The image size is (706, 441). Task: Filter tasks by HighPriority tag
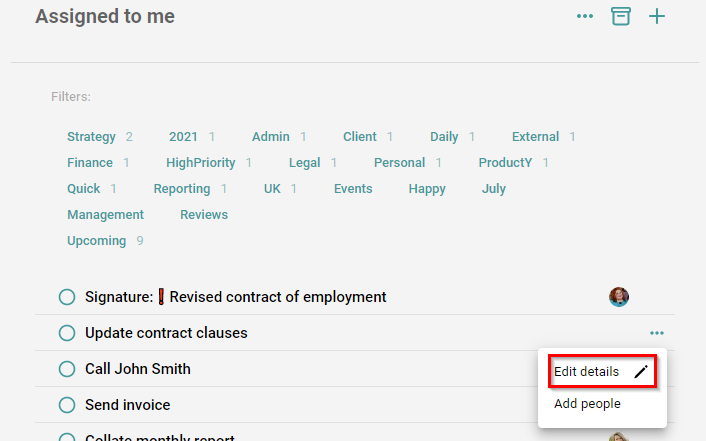click(200, 163)
